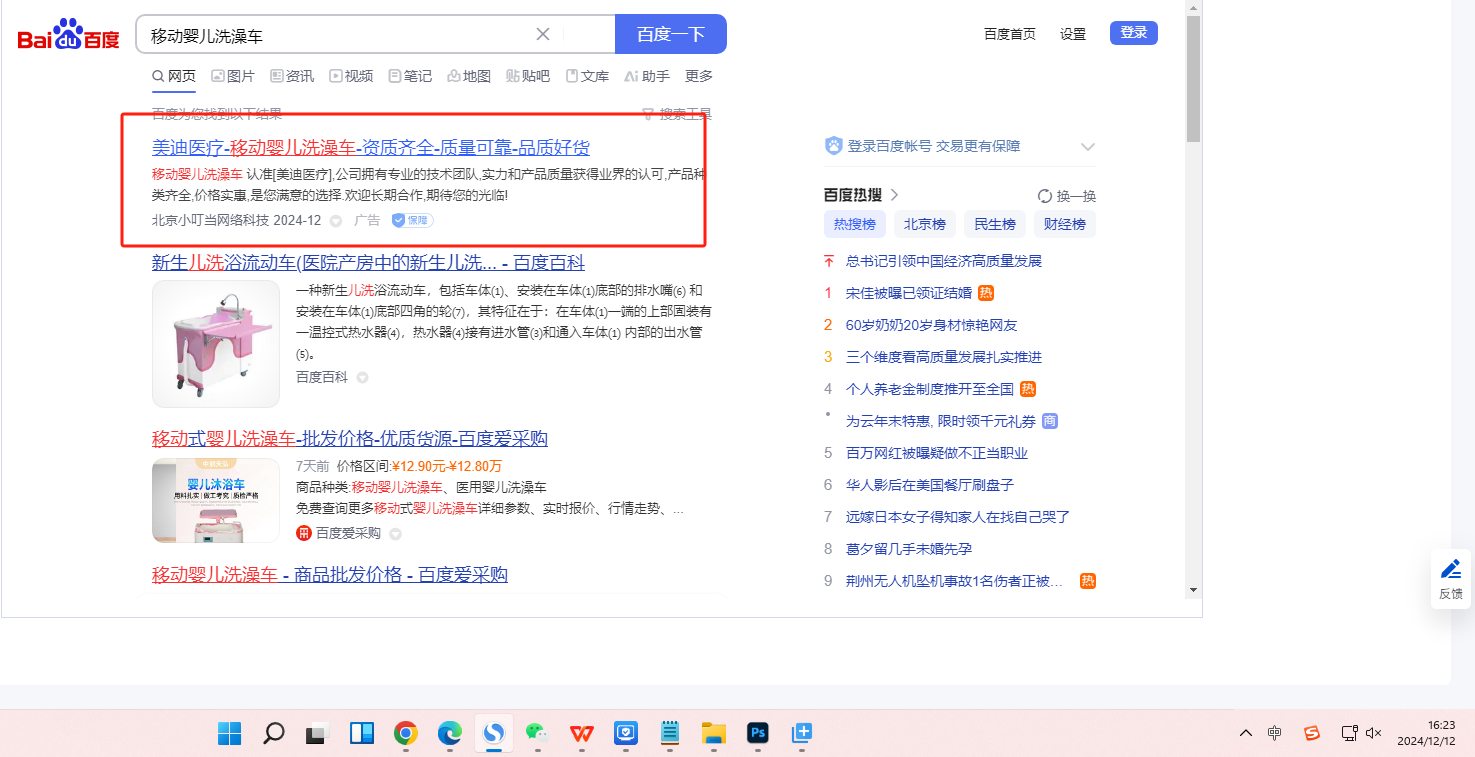Select the 北京榜 hot list filter
1475x757 pixels.
924,224
